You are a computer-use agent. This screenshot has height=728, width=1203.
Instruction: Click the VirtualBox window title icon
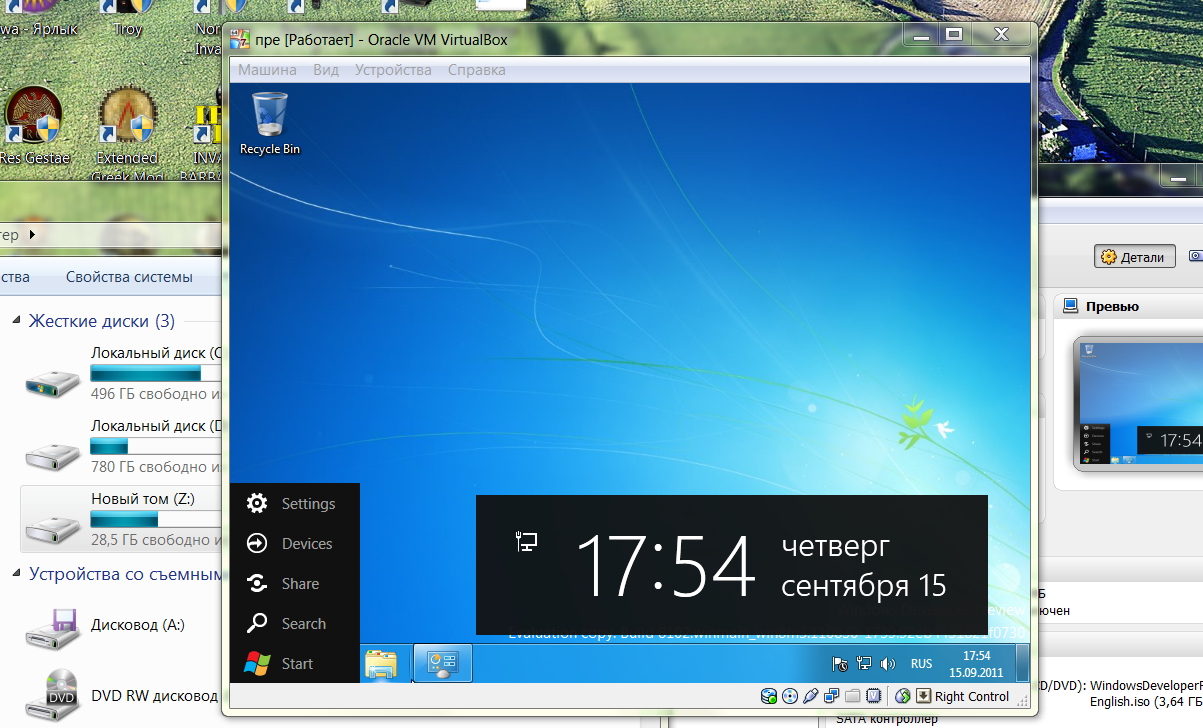(x=240, y=40)
